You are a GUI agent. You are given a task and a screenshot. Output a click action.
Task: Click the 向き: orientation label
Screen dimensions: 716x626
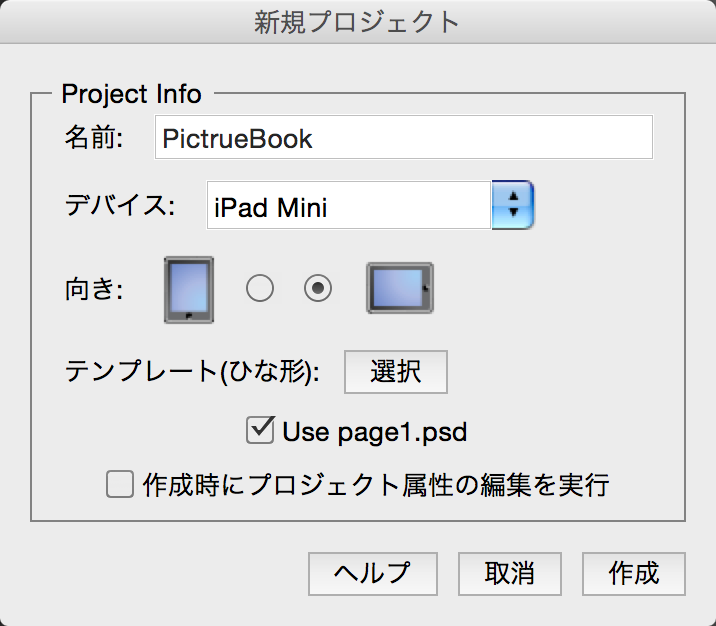tap(94, 289)
